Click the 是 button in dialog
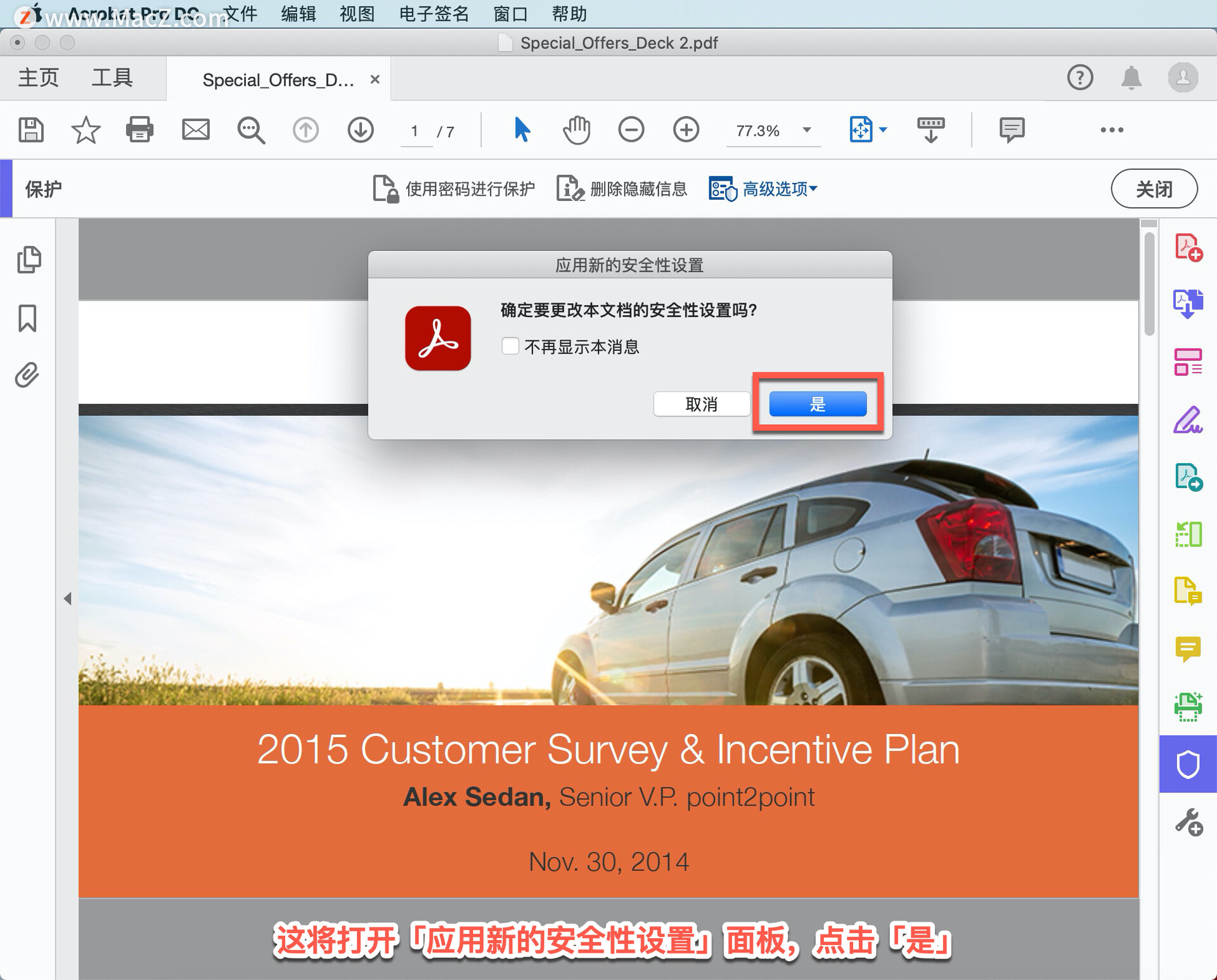This screenshot has width=1217, height=980. [818, 404]
